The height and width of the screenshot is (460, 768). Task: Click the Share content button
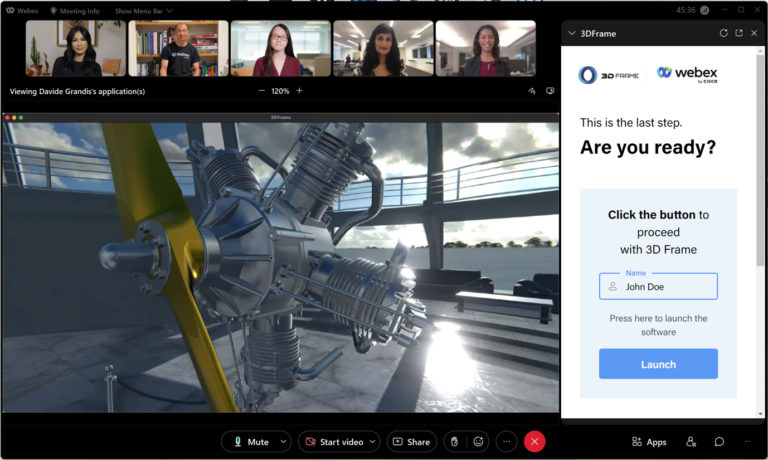pos(410,442)
